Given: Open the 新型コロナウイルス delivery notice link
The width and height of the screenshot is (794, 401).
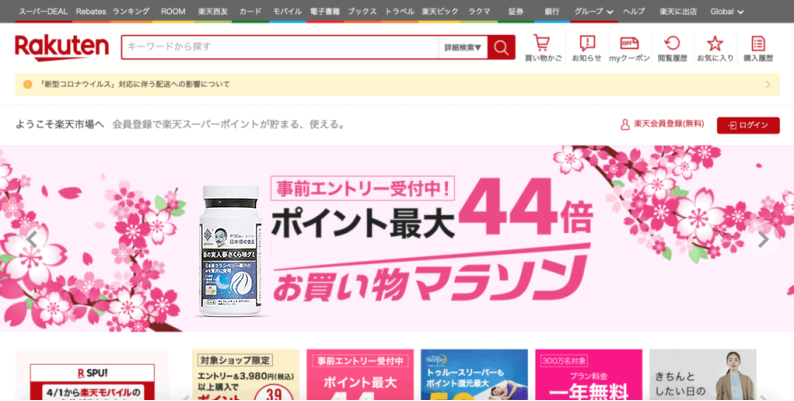Looking at the screenshot, I should click(135, 85).
